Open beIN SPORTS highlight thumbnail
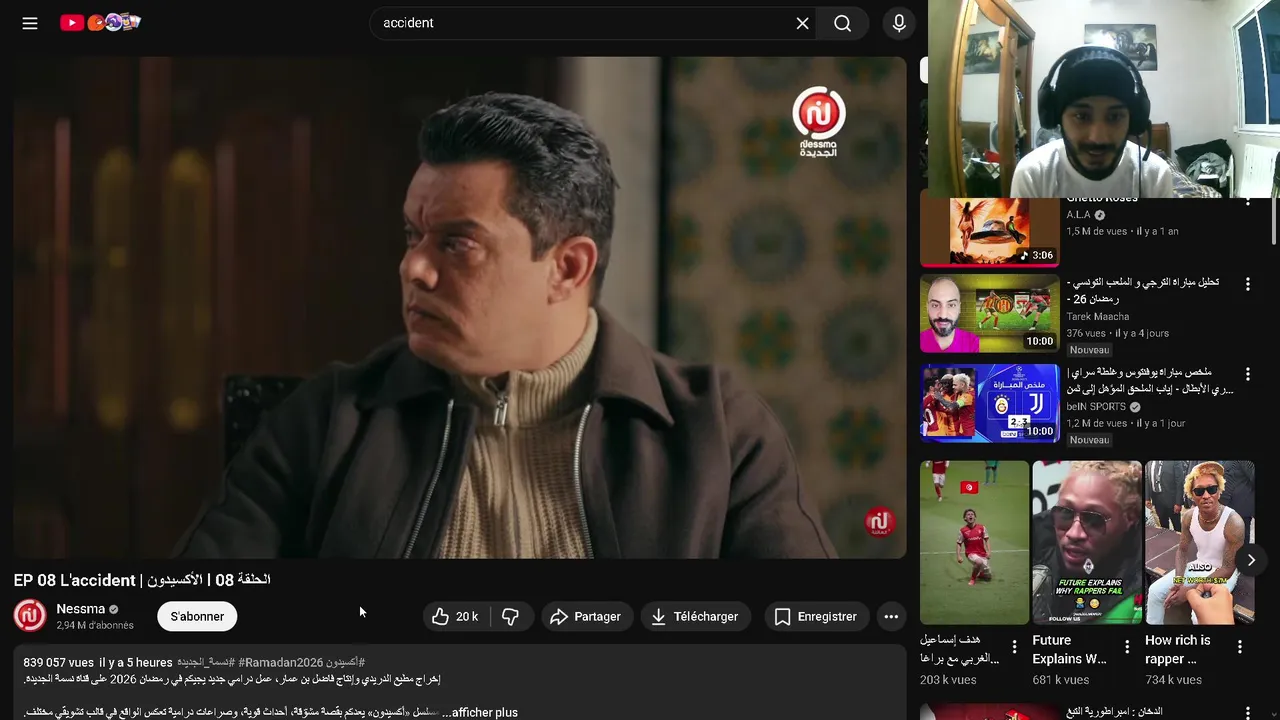Viewport: 1280px width, 720px height. (x=989, y=403)
